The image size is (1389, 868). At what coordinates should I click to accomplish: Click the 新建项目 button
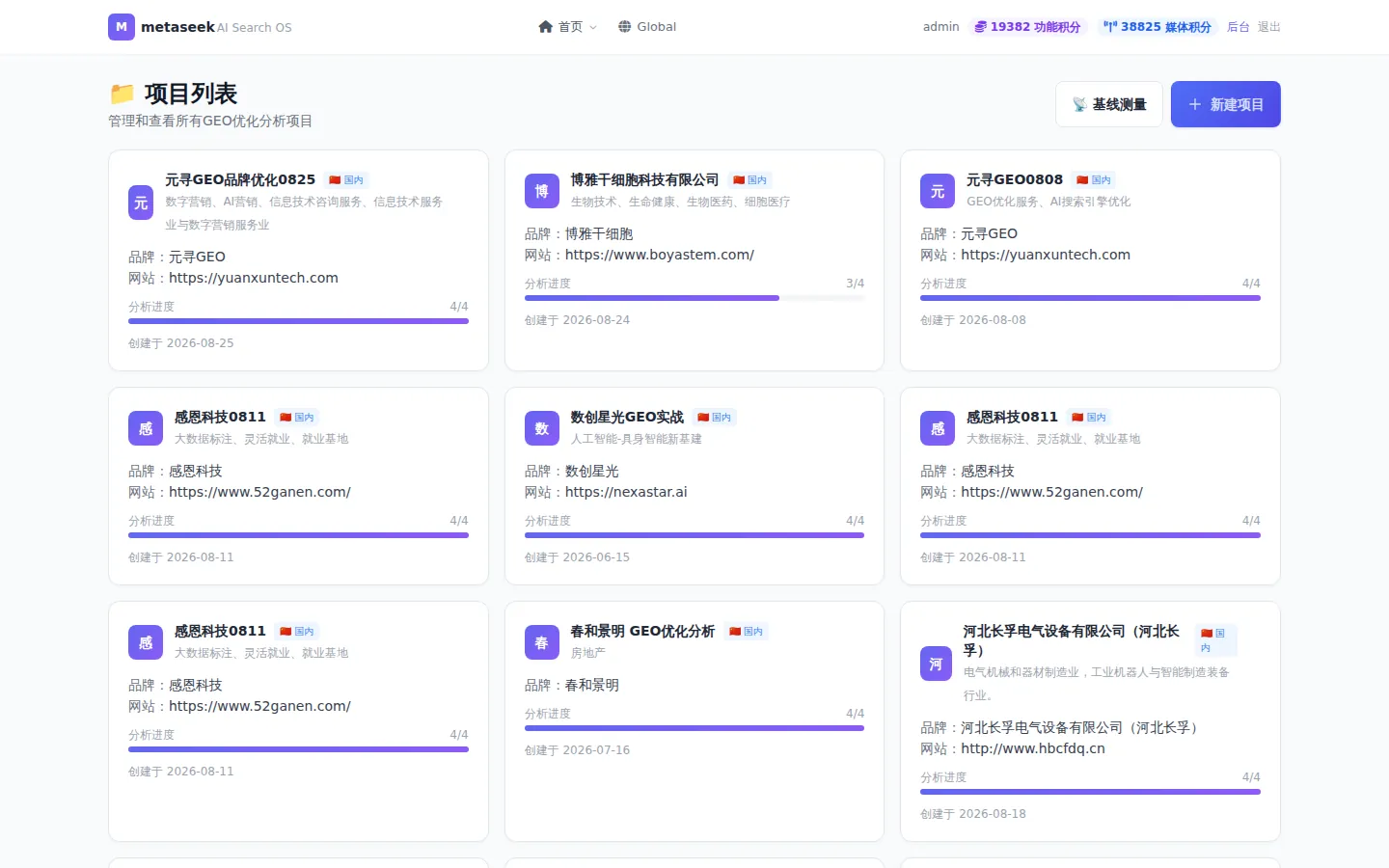1226,104
